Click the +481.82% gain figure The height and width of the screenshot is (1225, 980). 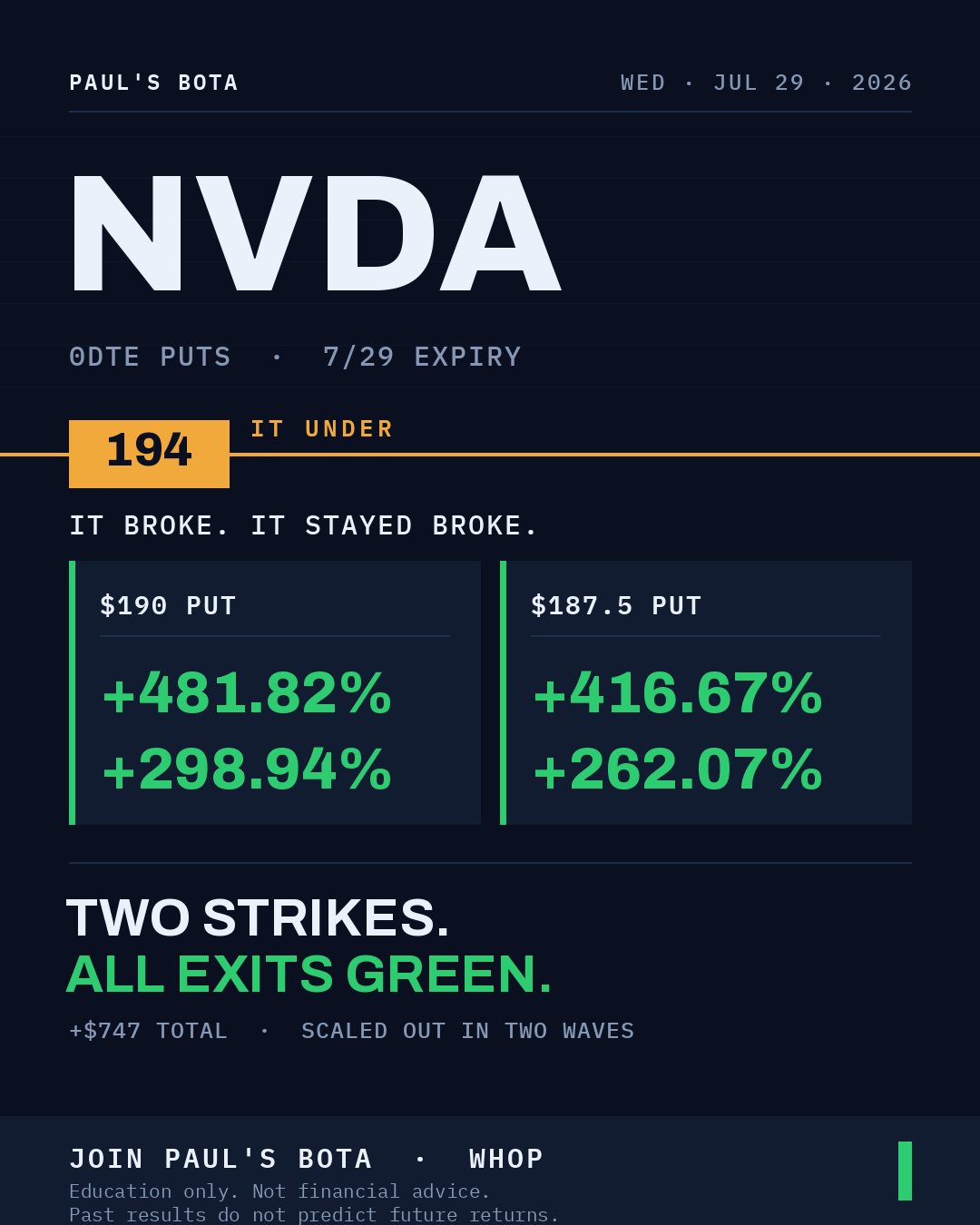tap(247, 693)
